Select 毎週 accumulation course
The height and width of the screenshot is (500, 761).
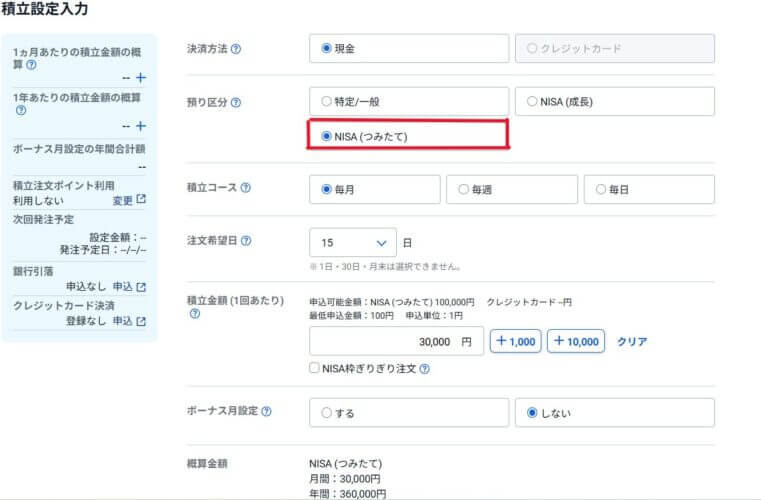[x=464, y=188]
